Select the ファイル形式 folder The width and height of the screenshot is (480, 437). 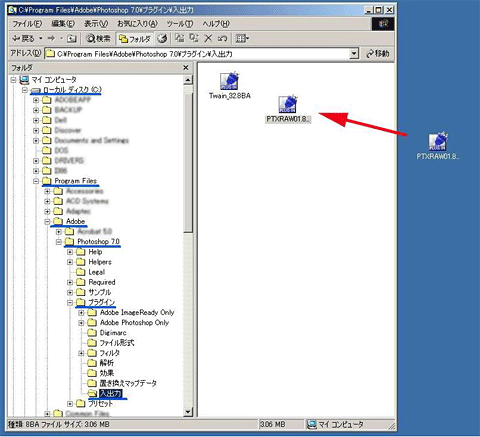tap(117, 343)
